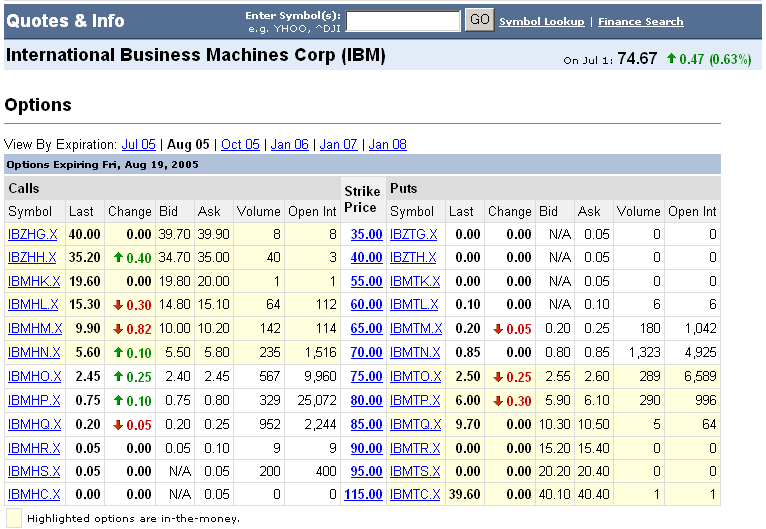Open call option IBZHG.X
This screenshot has height=529, width=766.
32,234
